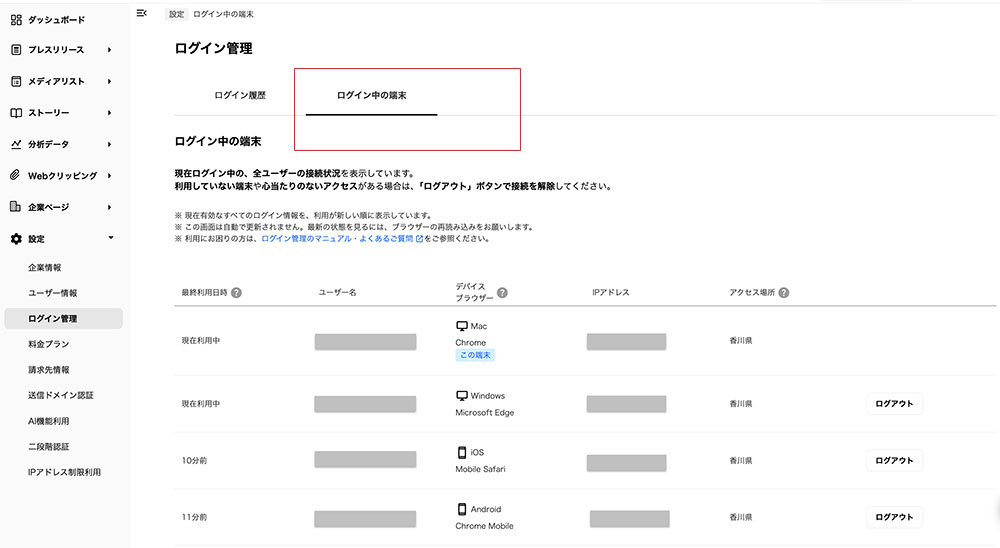
Task: Click help icon next to デバイス ブラウザー
Action: (x=502, y=293)
